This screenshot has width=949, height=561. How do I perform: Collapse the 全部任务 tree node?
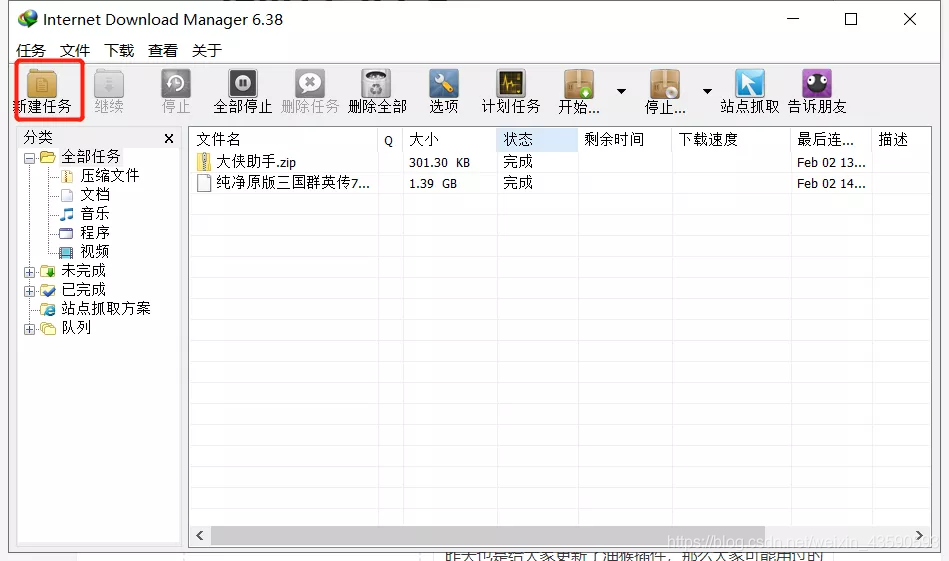[x=29, y=159]
